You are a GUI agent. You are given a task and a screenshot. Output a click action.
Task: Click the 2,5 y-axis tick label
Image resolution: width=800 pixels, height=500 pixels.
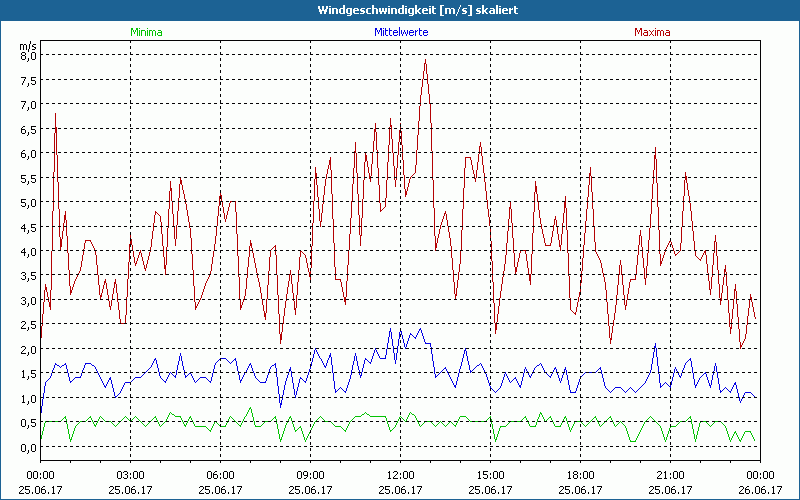point(28,325)
